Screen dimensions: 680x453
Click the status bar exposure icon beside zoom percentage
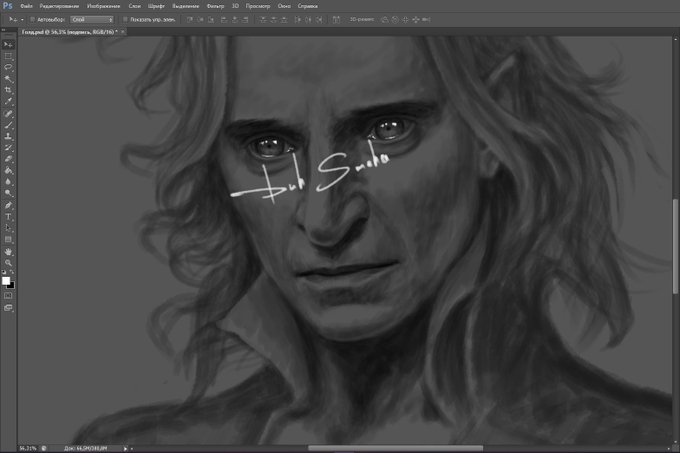[44, 448]
